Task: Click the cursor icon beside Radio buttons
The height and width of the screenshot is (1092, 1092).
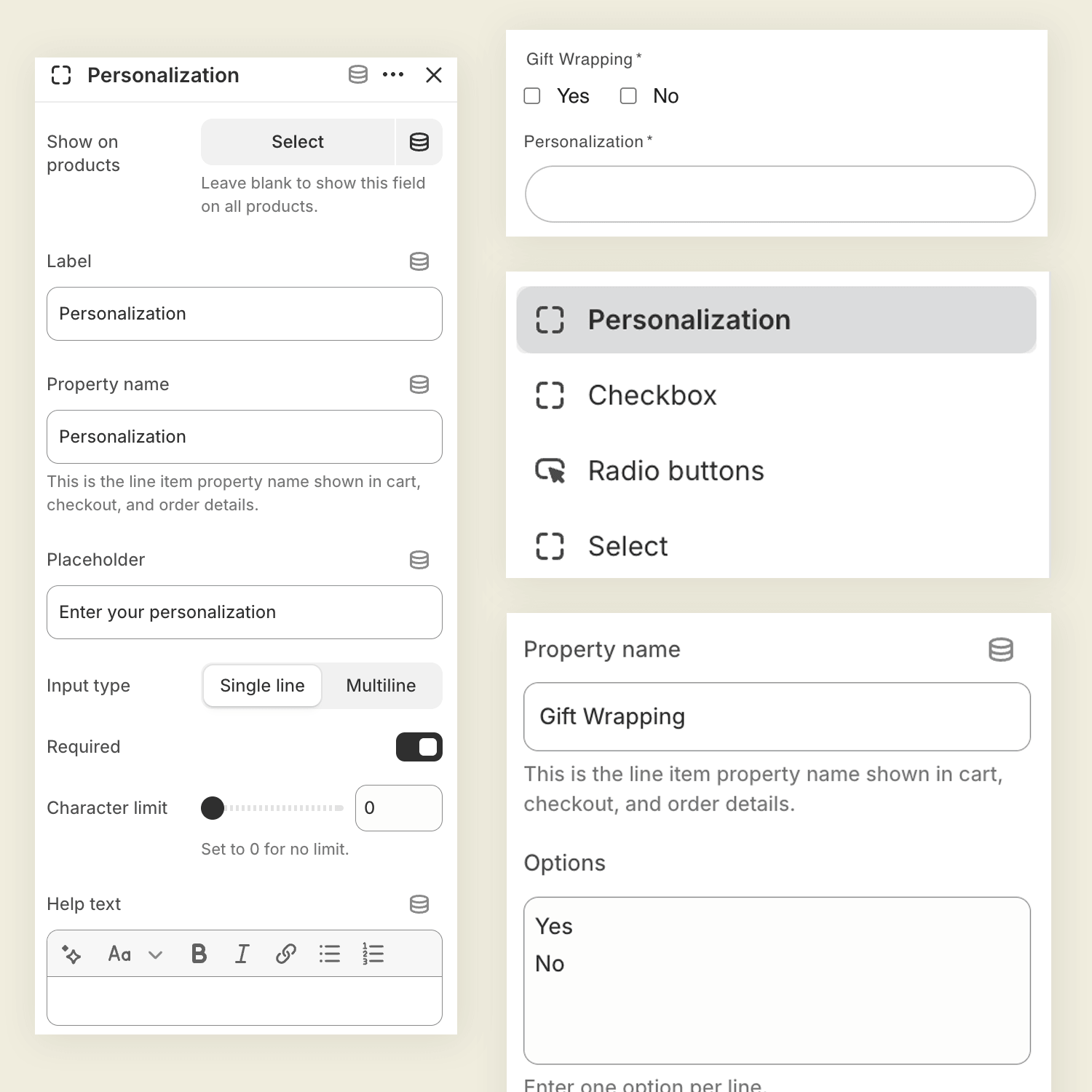Action: tap(550, 471)
